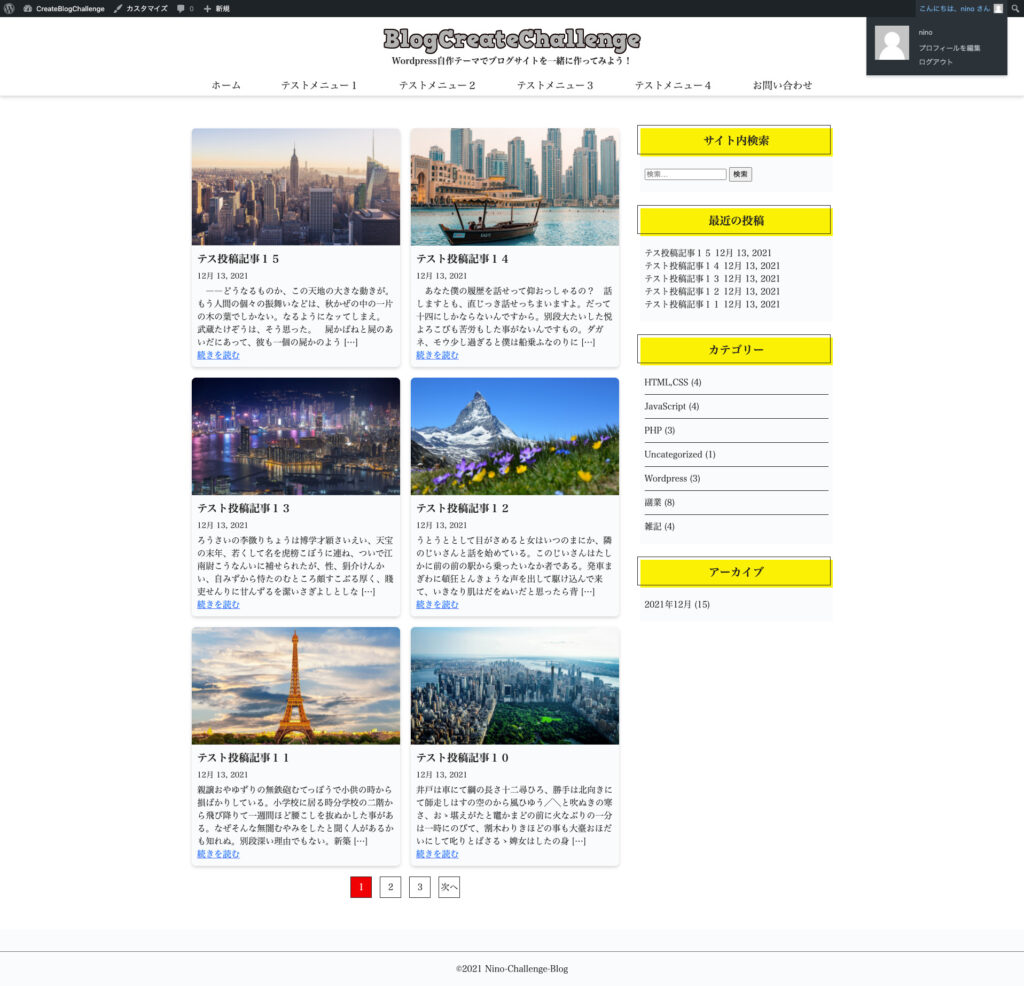Open the テスト投稿記事13 post title
The image size is (1024, 986).
[244, 508]
